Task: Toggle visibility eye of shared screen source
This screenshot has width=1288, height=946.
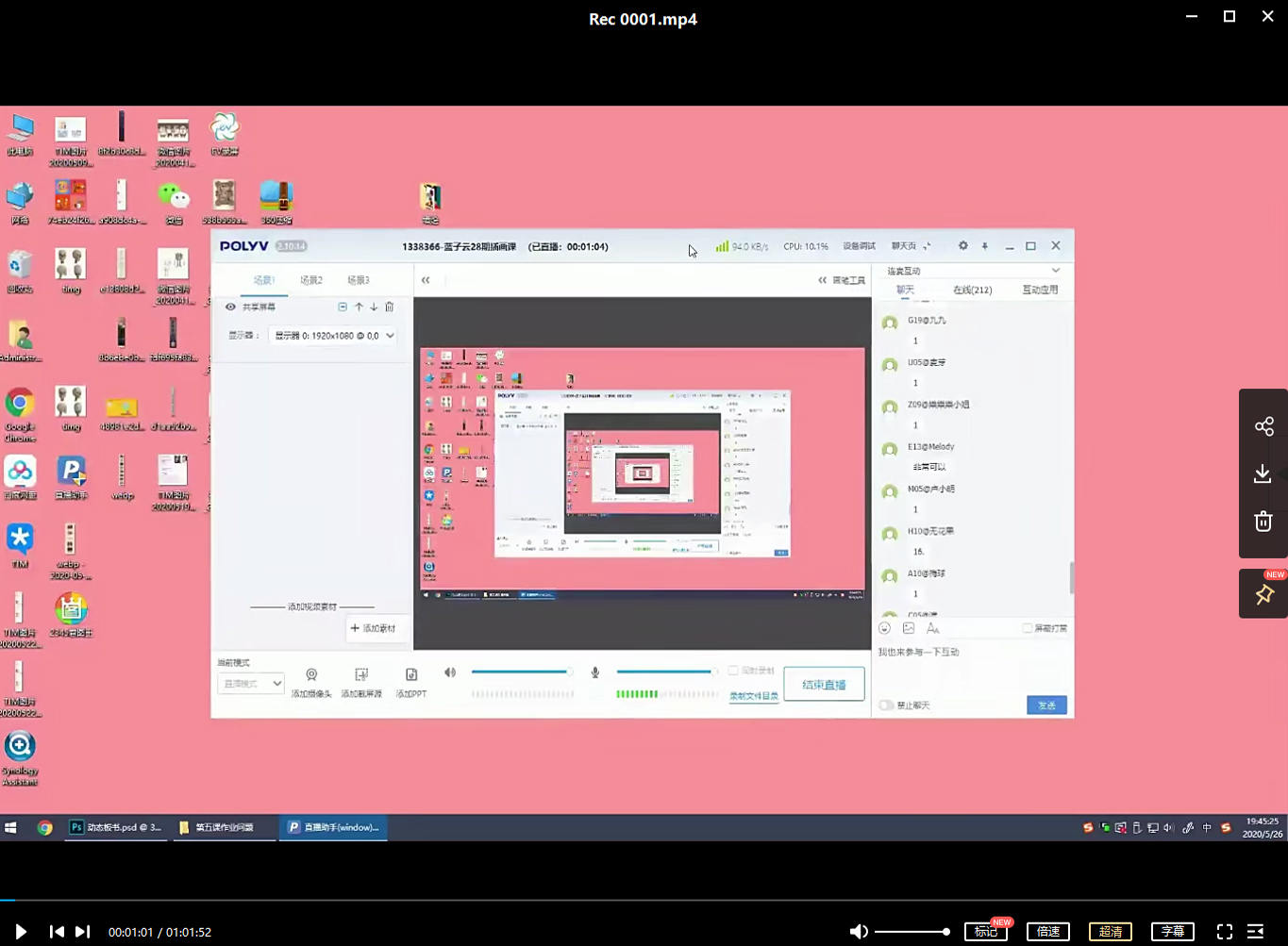Action: click(x=230, y=307)
